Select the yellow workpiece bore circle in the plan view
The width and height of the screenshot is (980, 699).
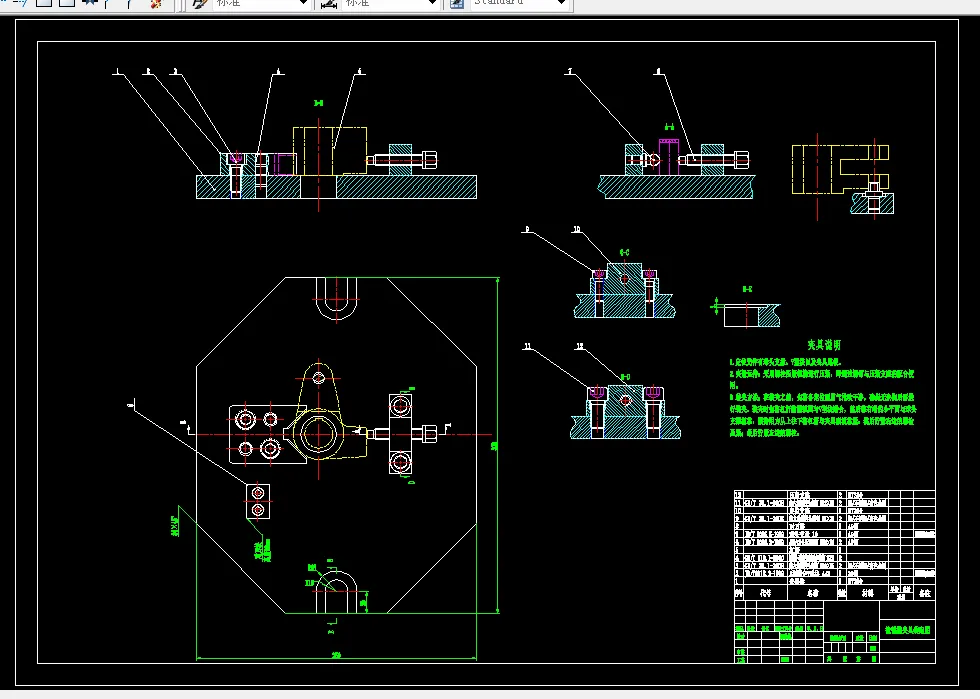(x=319, y=434)
